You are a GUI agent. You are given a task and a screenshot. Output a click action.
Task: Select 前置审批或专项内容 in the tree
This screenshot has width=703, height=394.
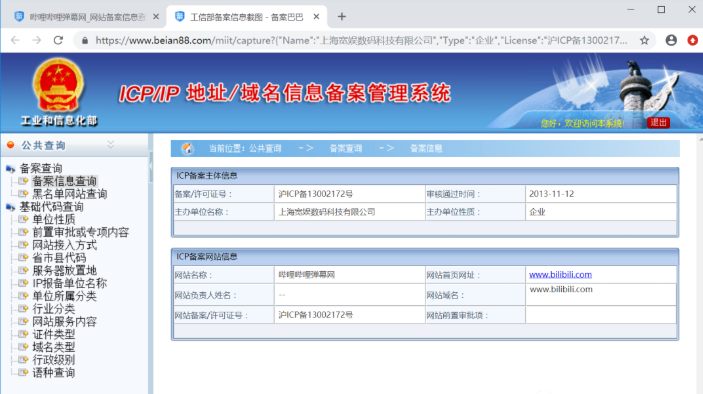tap(80, 232)
